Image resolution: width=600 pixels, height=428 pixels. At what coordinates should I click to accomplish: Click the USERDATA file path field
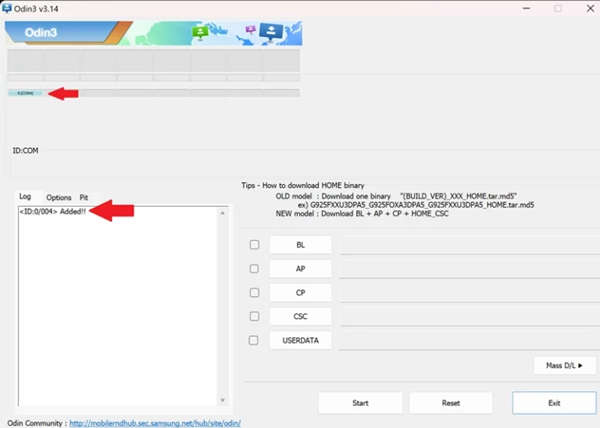point(470,340)
